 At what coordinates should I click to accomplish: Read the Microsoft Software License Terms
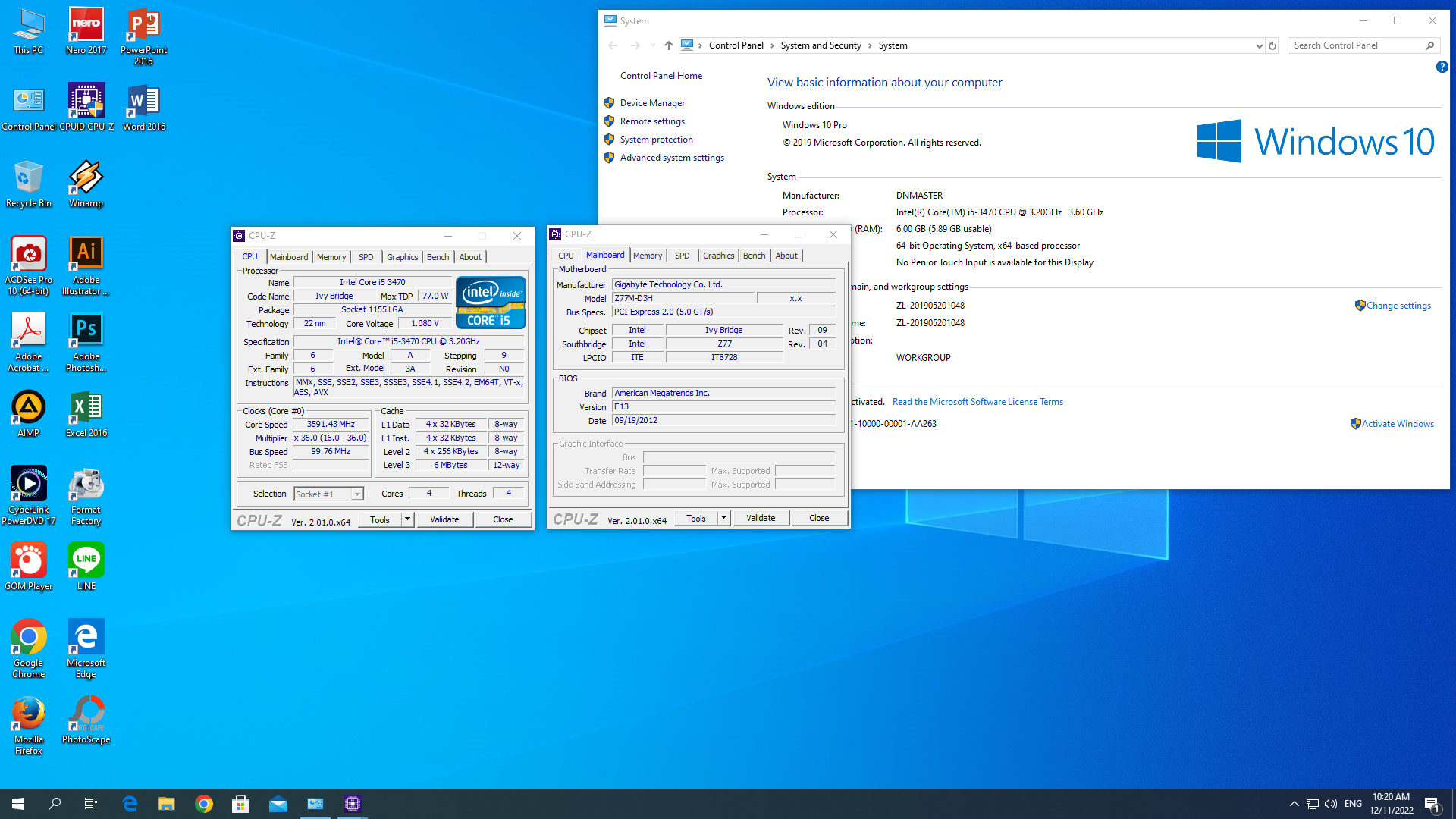[x=977, y=402]
